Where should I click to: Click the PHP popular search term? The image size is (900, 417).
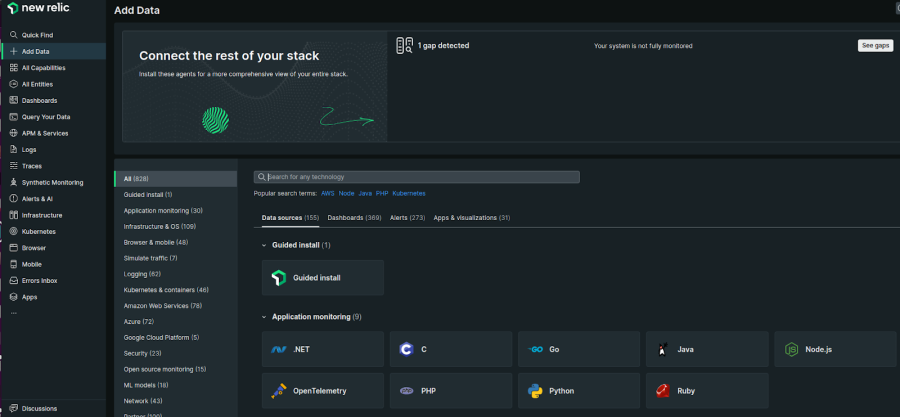click(382, 194)
